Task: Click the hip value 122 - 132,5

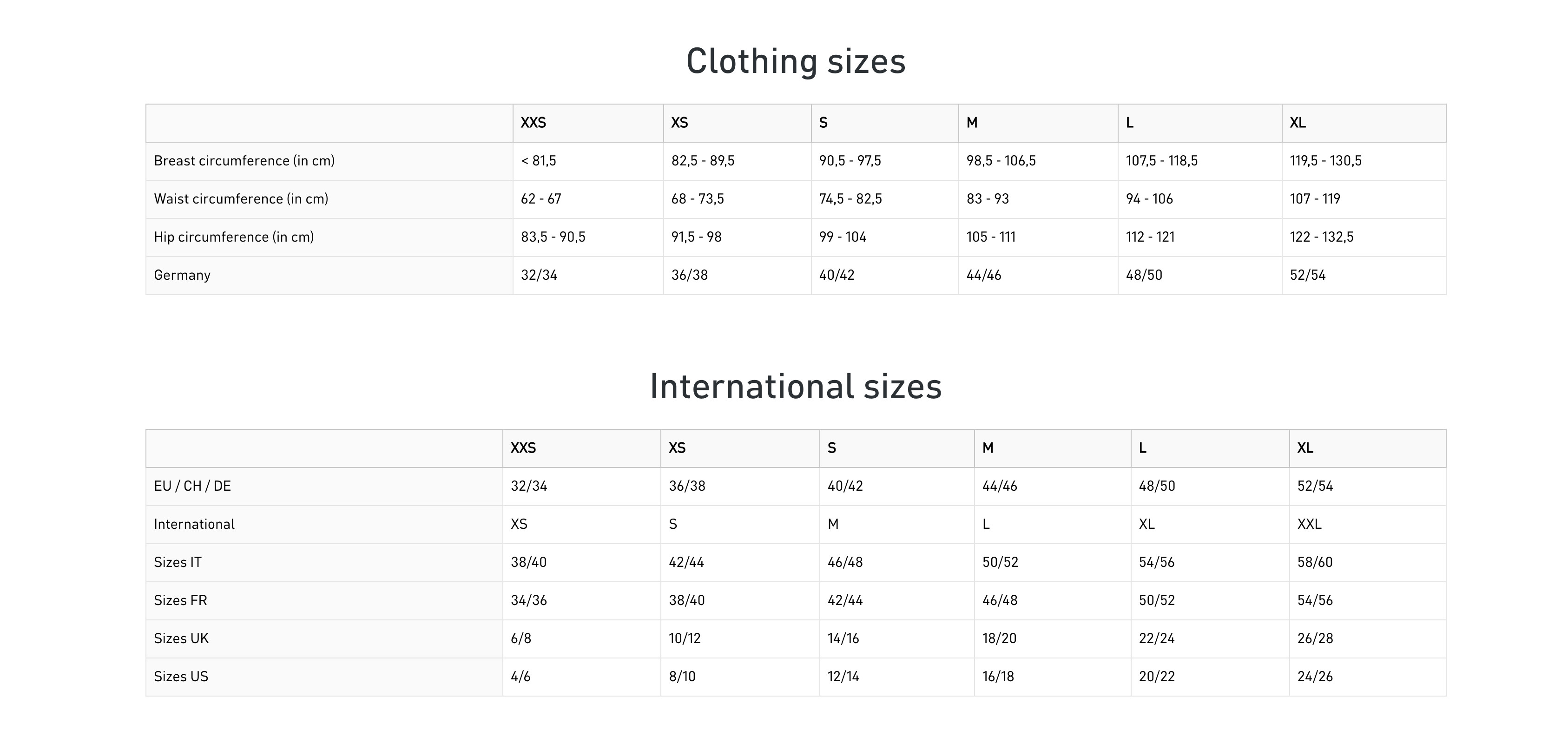Action: pyautogui.click(x=1322, y=237)
